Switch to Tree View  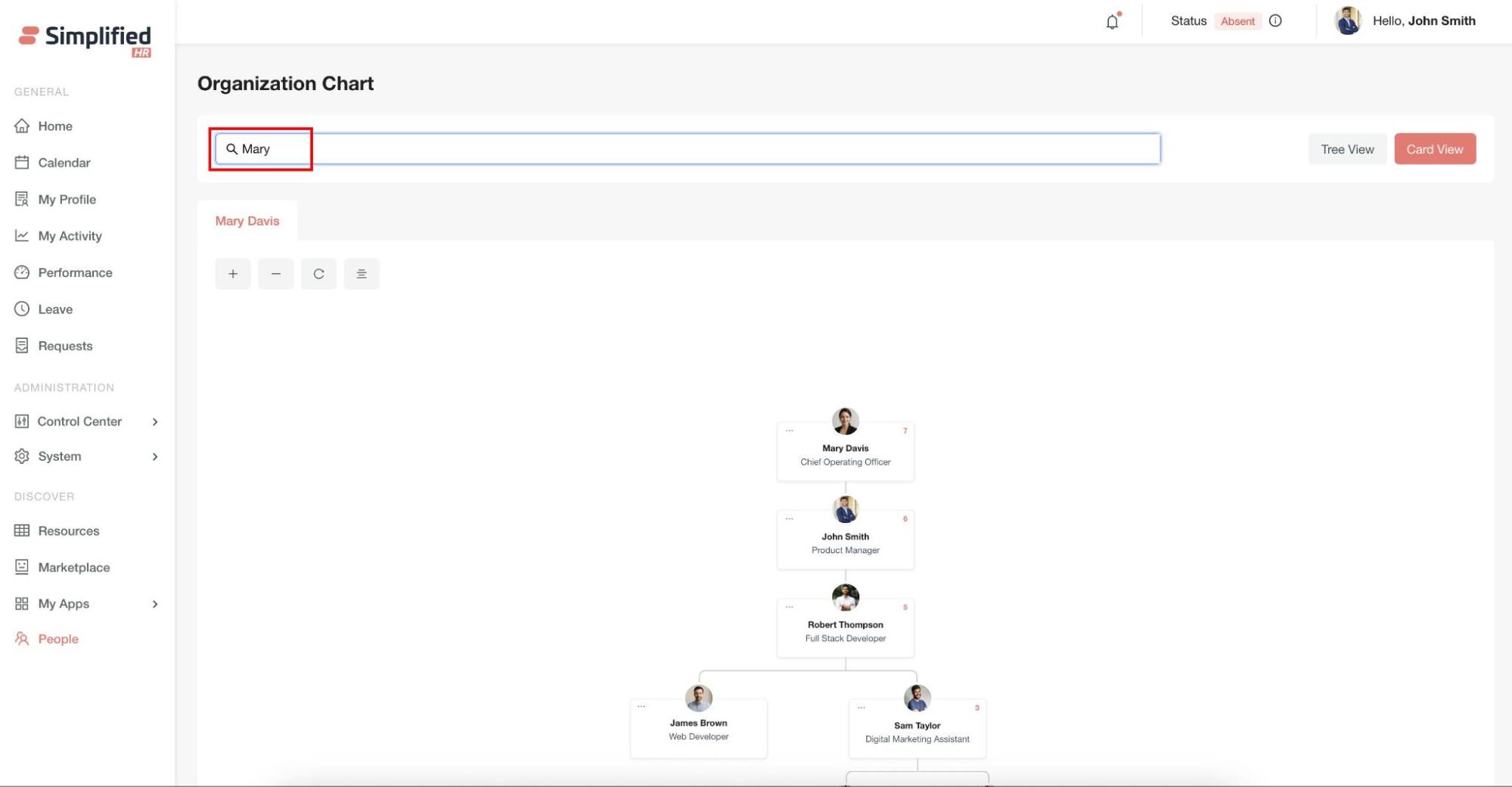point(1346,149)
